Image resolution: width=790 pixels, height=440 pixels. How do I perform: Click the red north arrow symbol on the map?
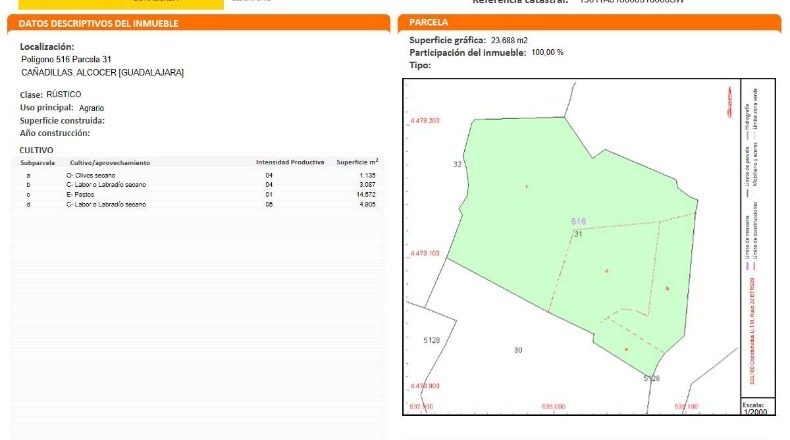[x=729, y=102]
